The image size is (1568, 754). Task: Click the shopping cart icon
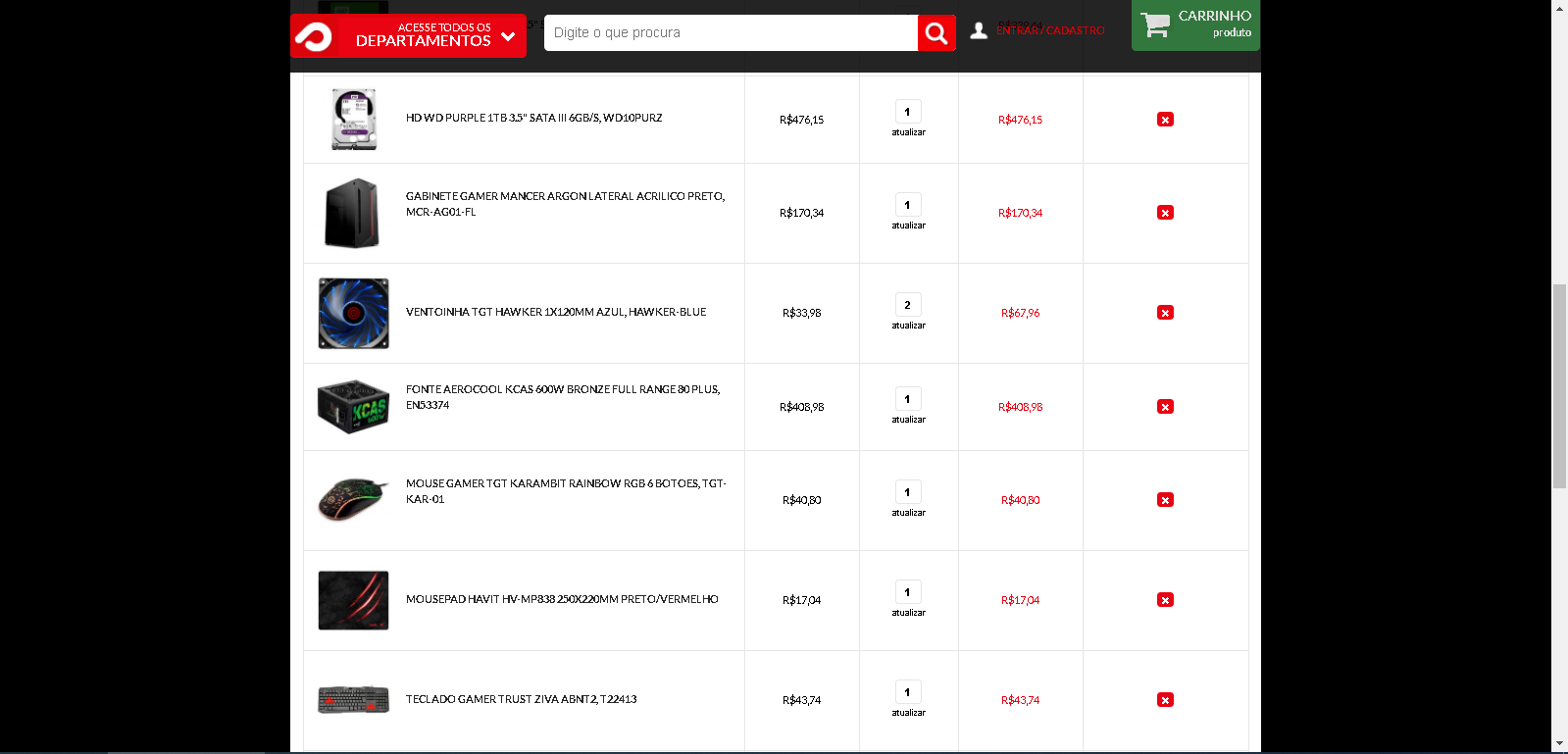point(1155,25)
